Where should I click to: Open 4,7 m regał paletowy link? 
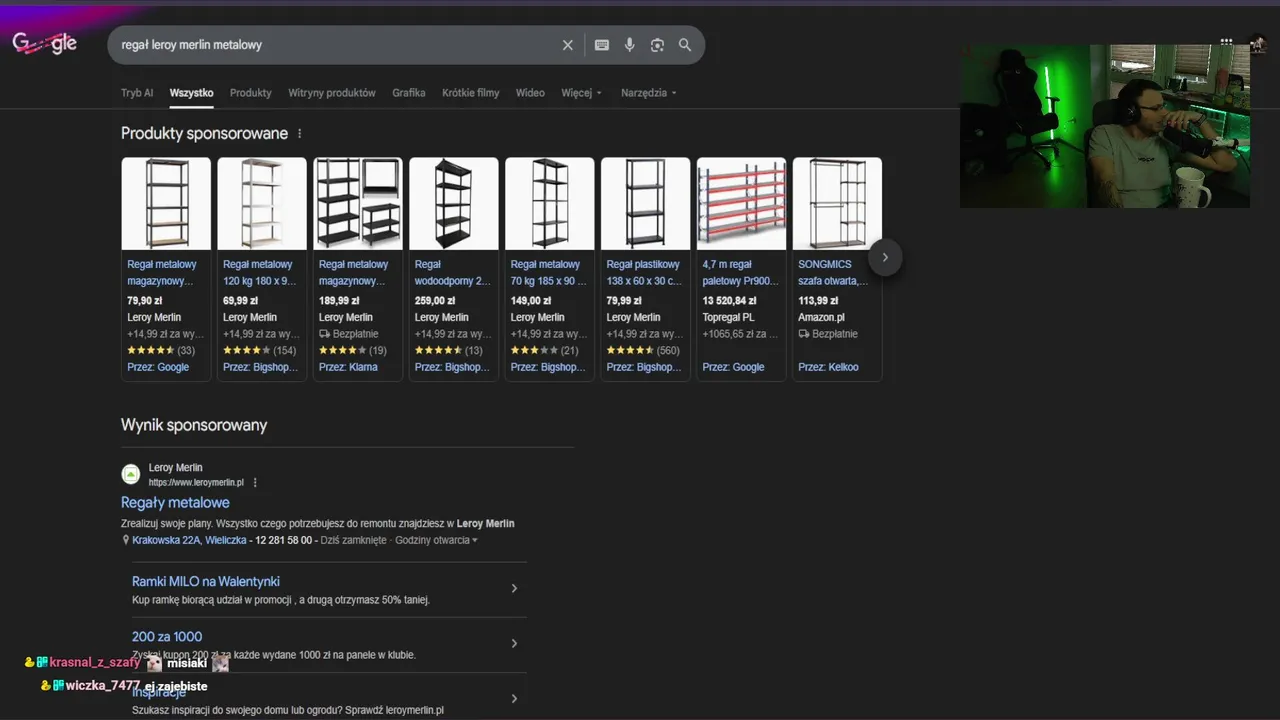740,273
